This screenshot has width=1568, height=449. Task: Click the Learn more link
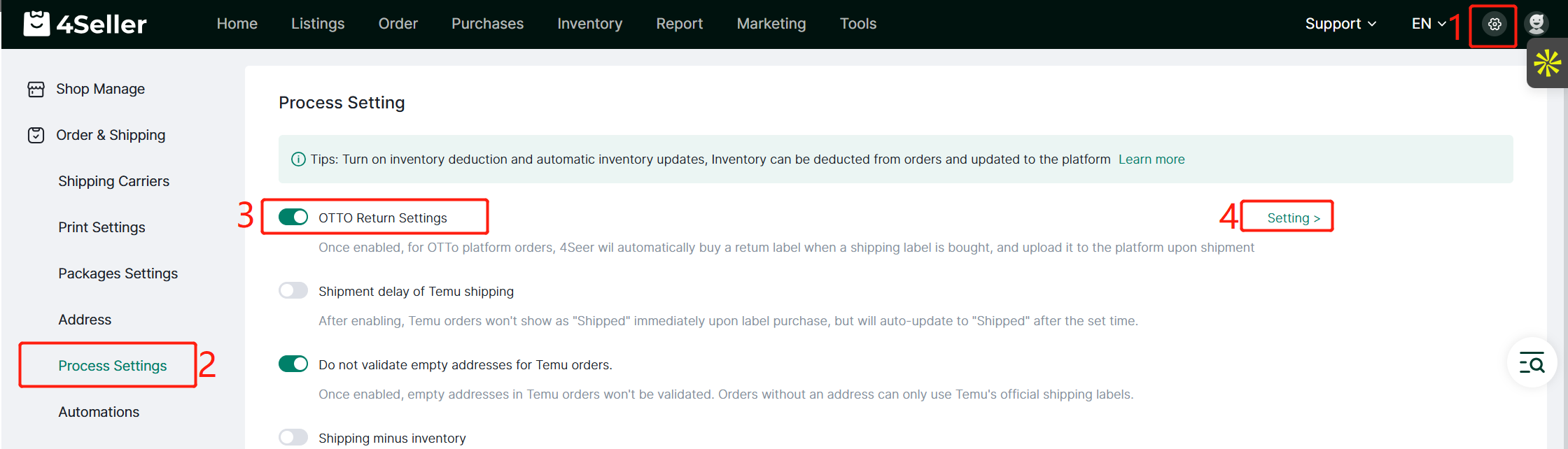coord(1151,159)
